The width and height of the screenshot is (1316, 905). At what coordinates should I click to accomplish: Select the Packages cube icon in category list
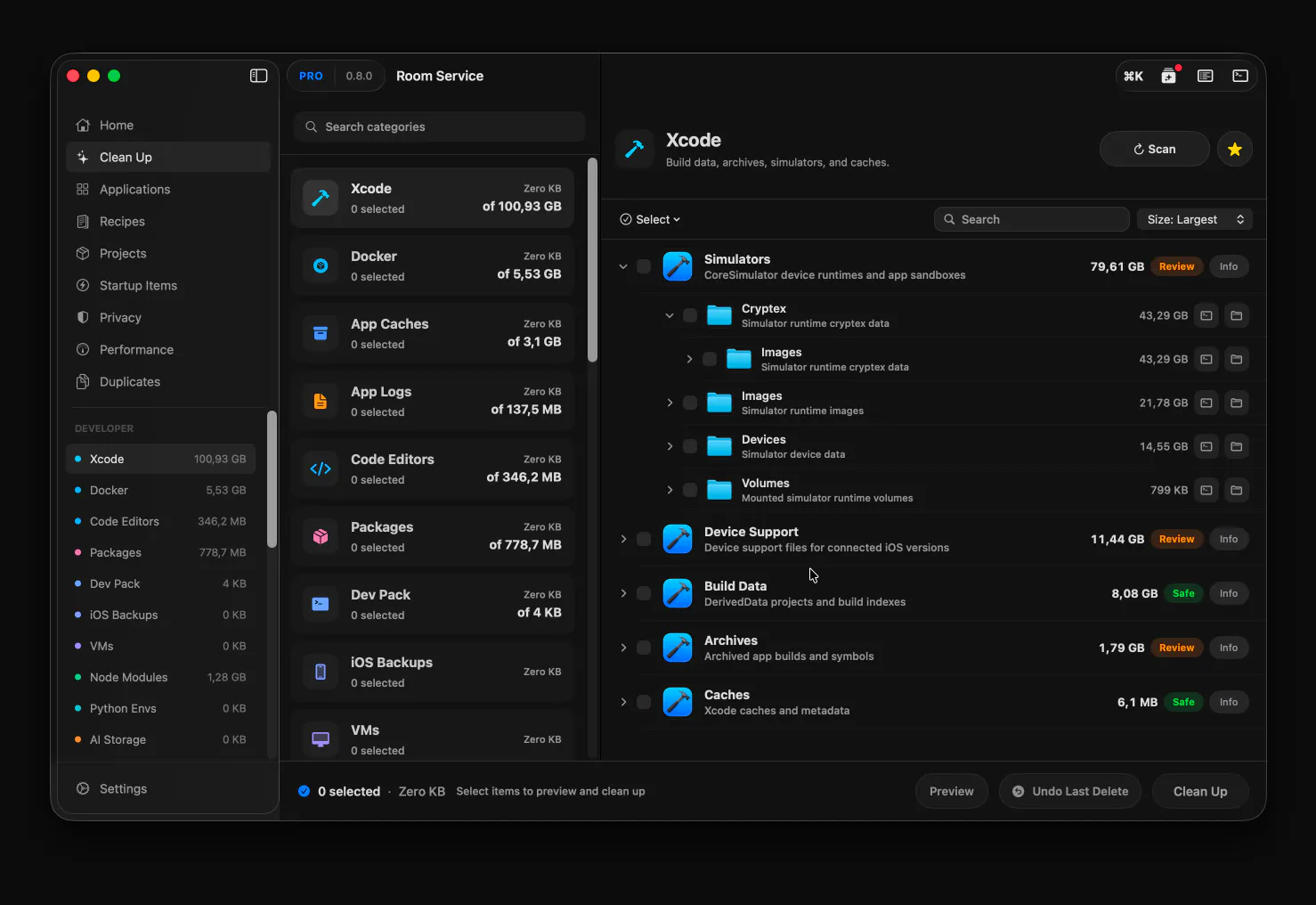pyautogui.click(x=321, y=536)
